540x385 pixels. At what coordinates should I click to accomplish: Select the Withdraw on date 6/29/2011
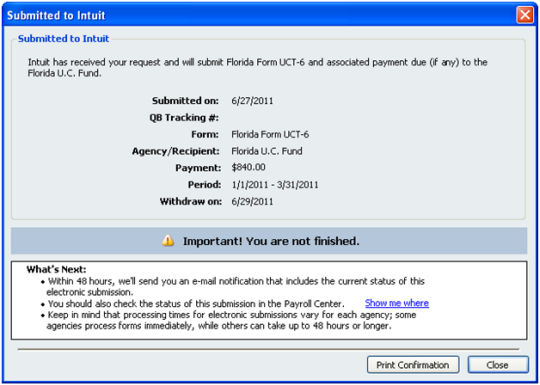tap(252, 201)
